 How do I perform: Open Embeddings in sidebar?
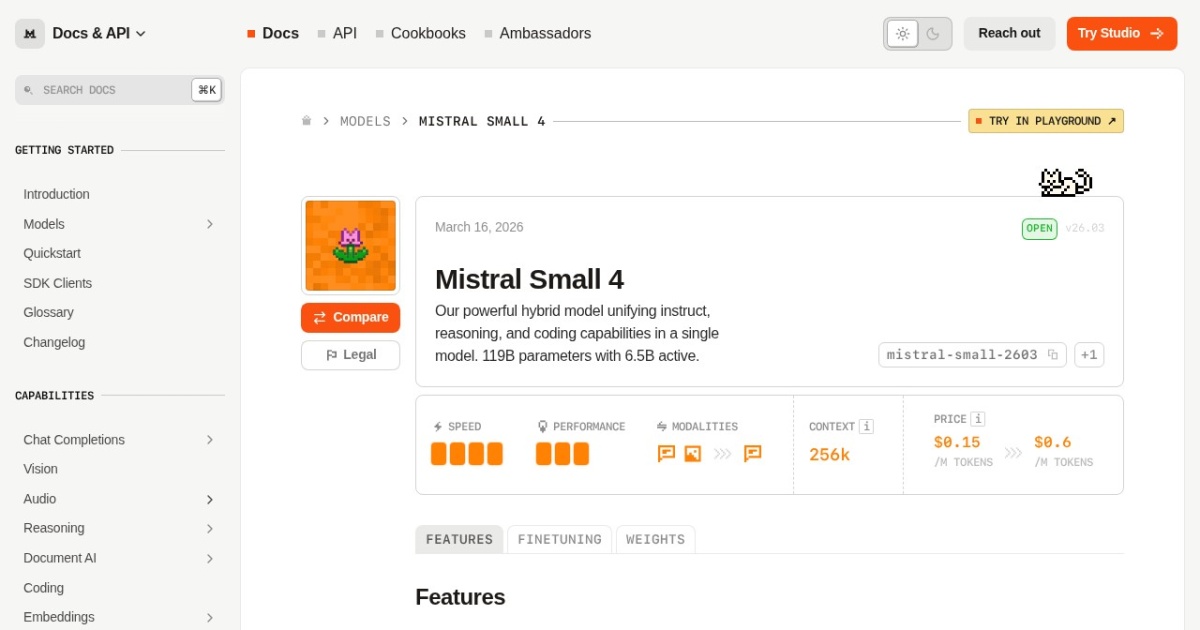pos(59,617)
